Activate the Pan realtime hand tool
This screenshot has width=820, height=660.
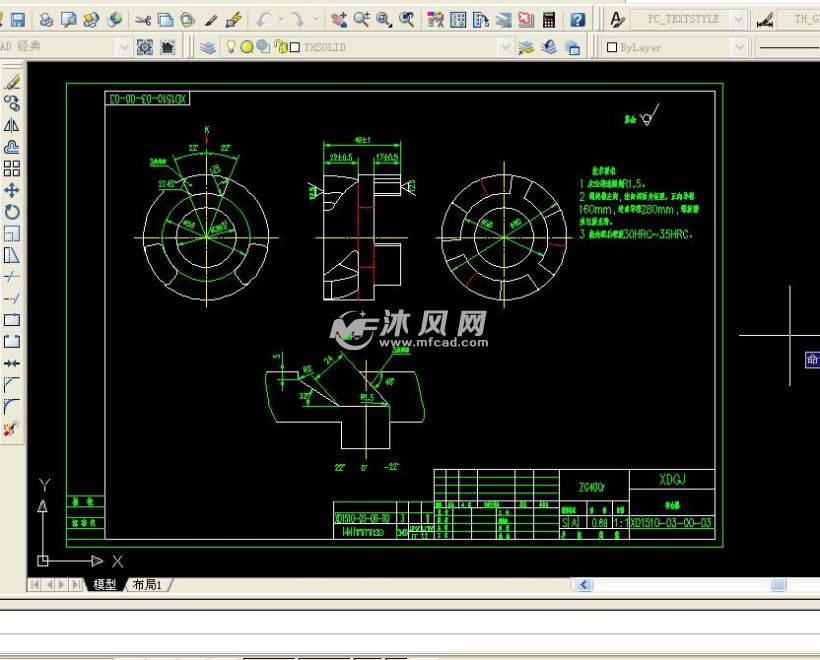pyautogui.click(x=338, y=20)
